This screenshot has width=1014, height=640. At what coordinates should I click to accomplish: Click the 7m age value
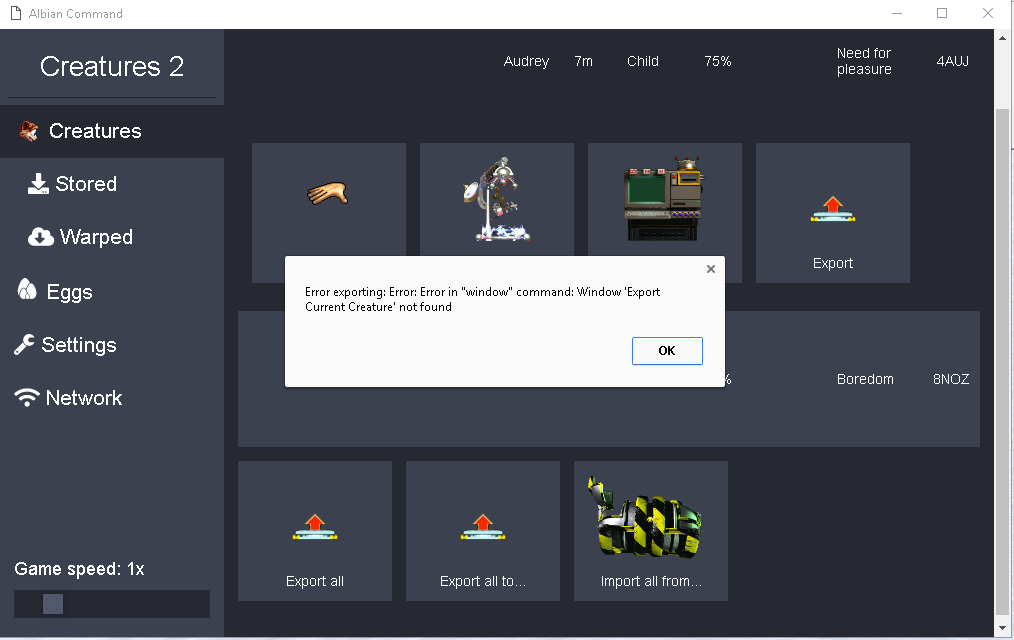click(583, 61)
